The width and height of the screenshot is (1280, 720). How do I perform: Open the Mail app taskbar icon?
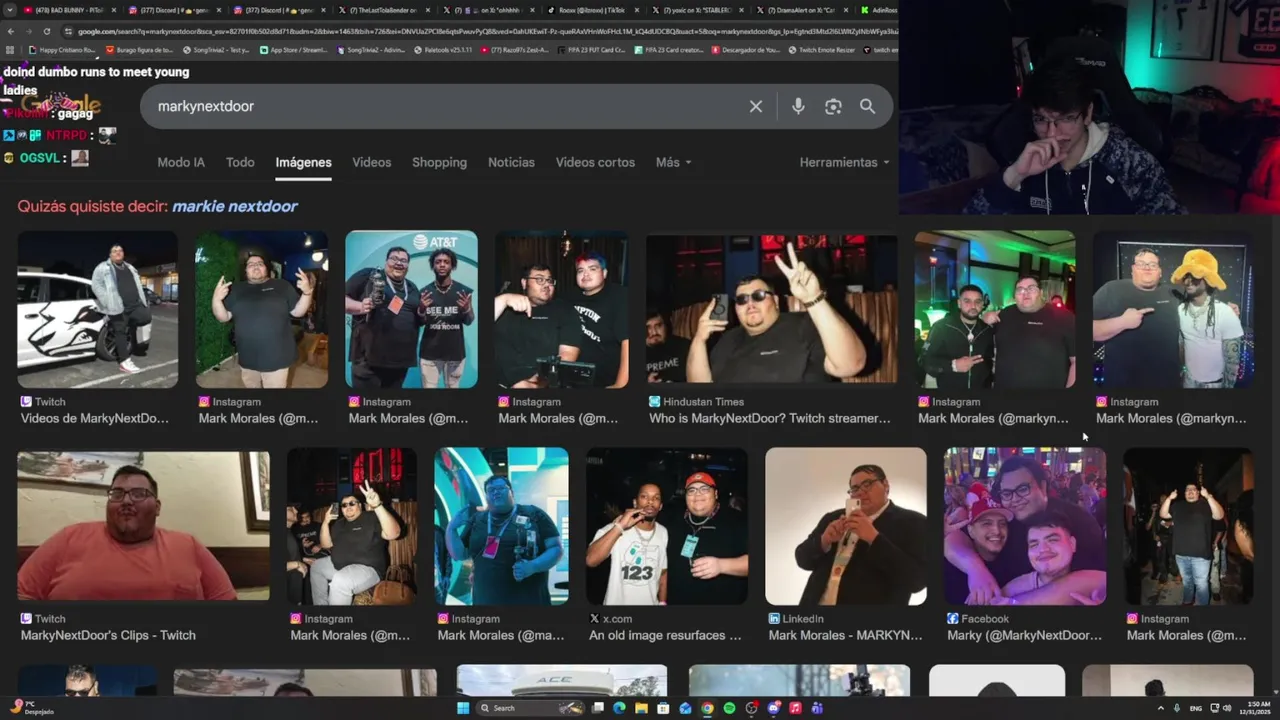[686, 708]
